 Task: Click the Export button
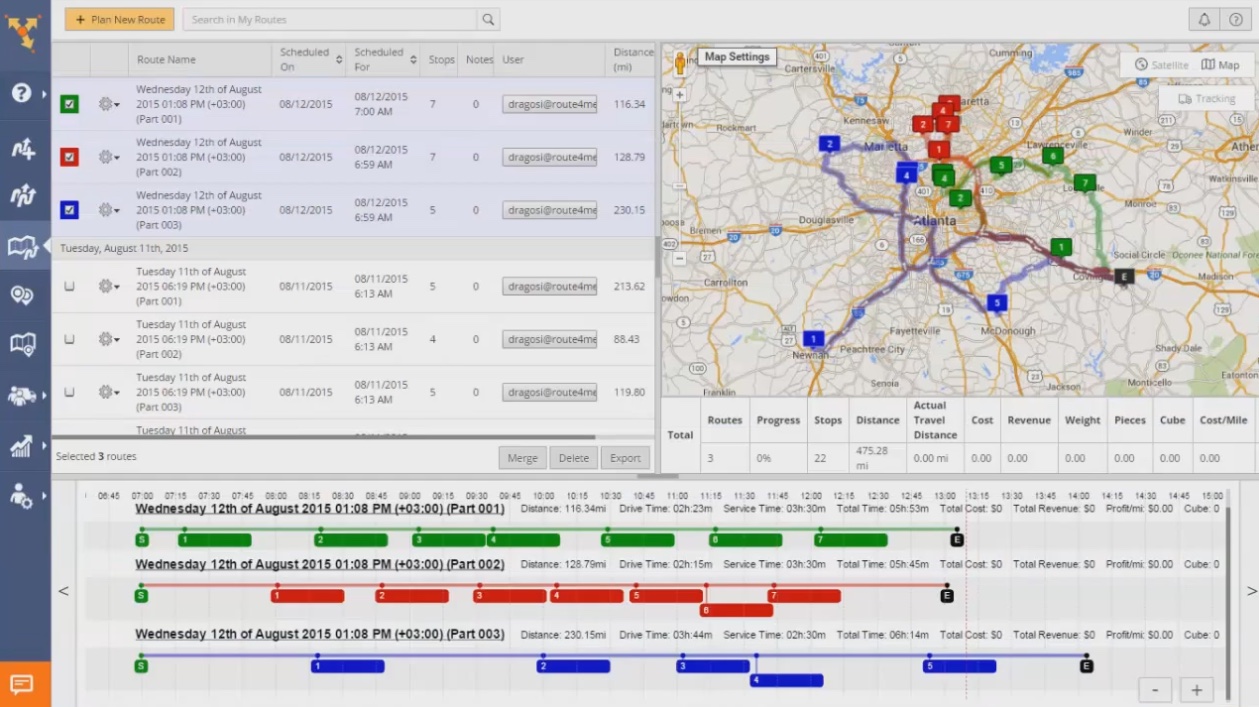coord(624,458)
